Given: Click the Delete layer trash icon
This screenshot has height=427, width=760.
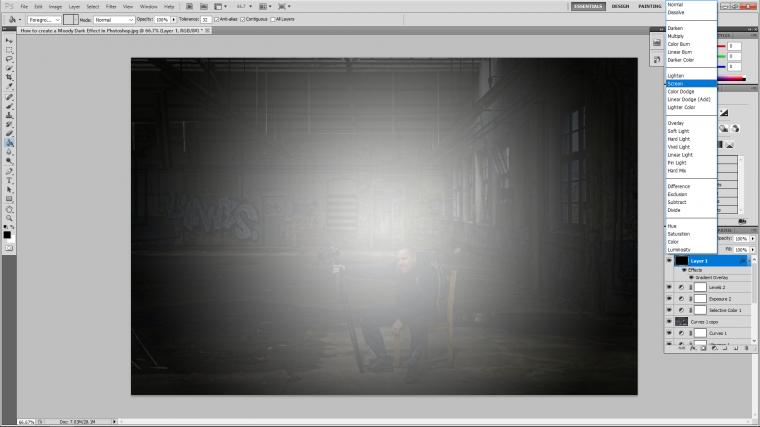Looking at the screenshot, I should pyautogui.click(x=746, y=348).
